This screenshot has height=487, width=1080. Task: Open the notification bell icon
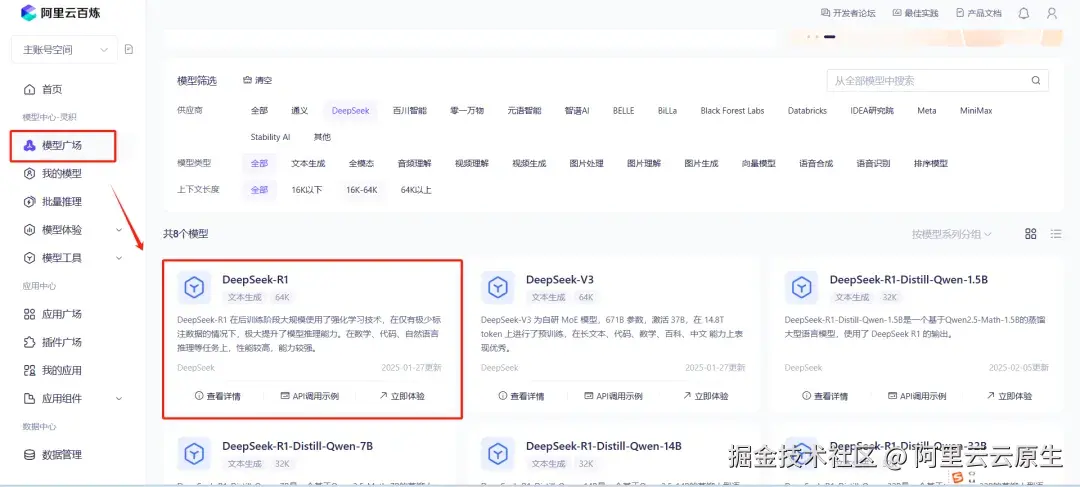(x=1024, y=13)
